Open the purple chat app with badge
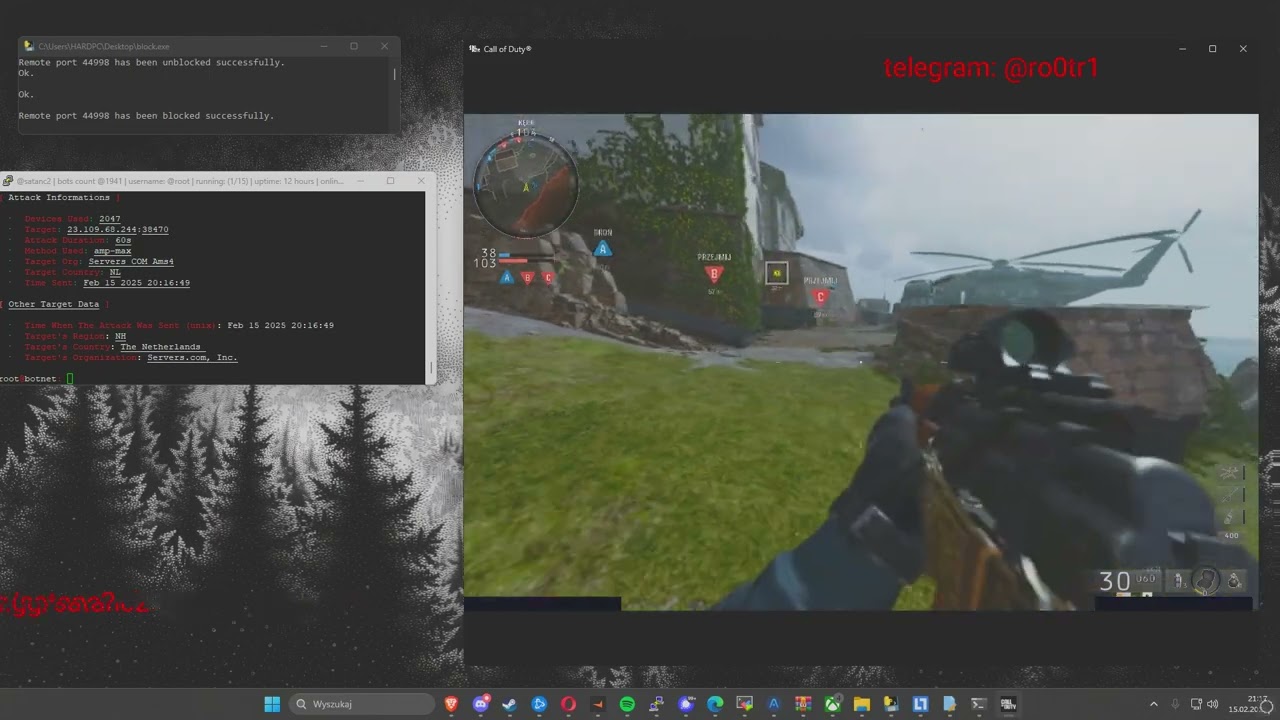The height and width of the screenshot is (720, 1280). [686, 704]
